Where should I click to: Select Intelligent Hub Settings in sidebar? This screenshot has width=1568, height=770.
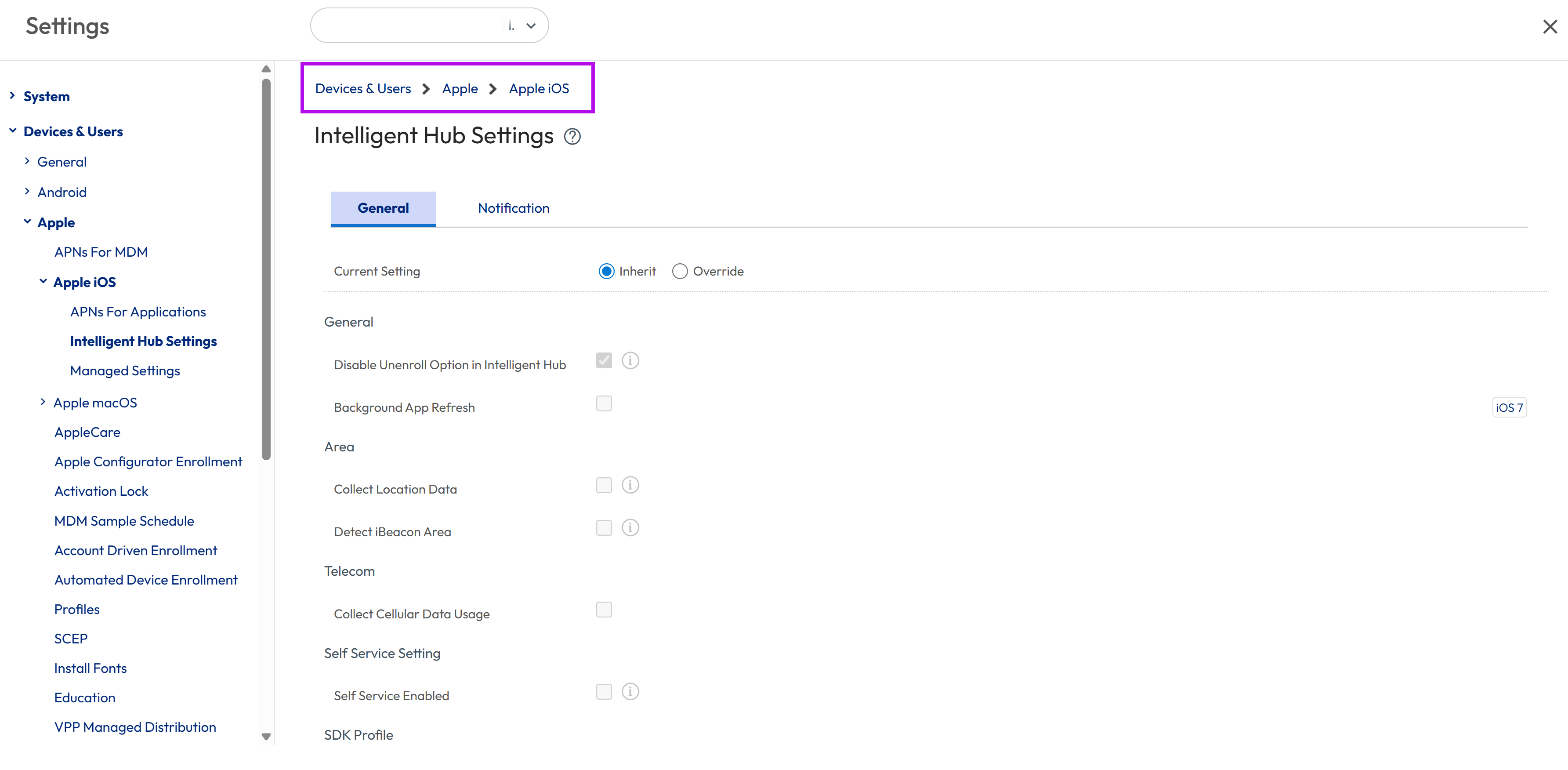pos(143,341)
